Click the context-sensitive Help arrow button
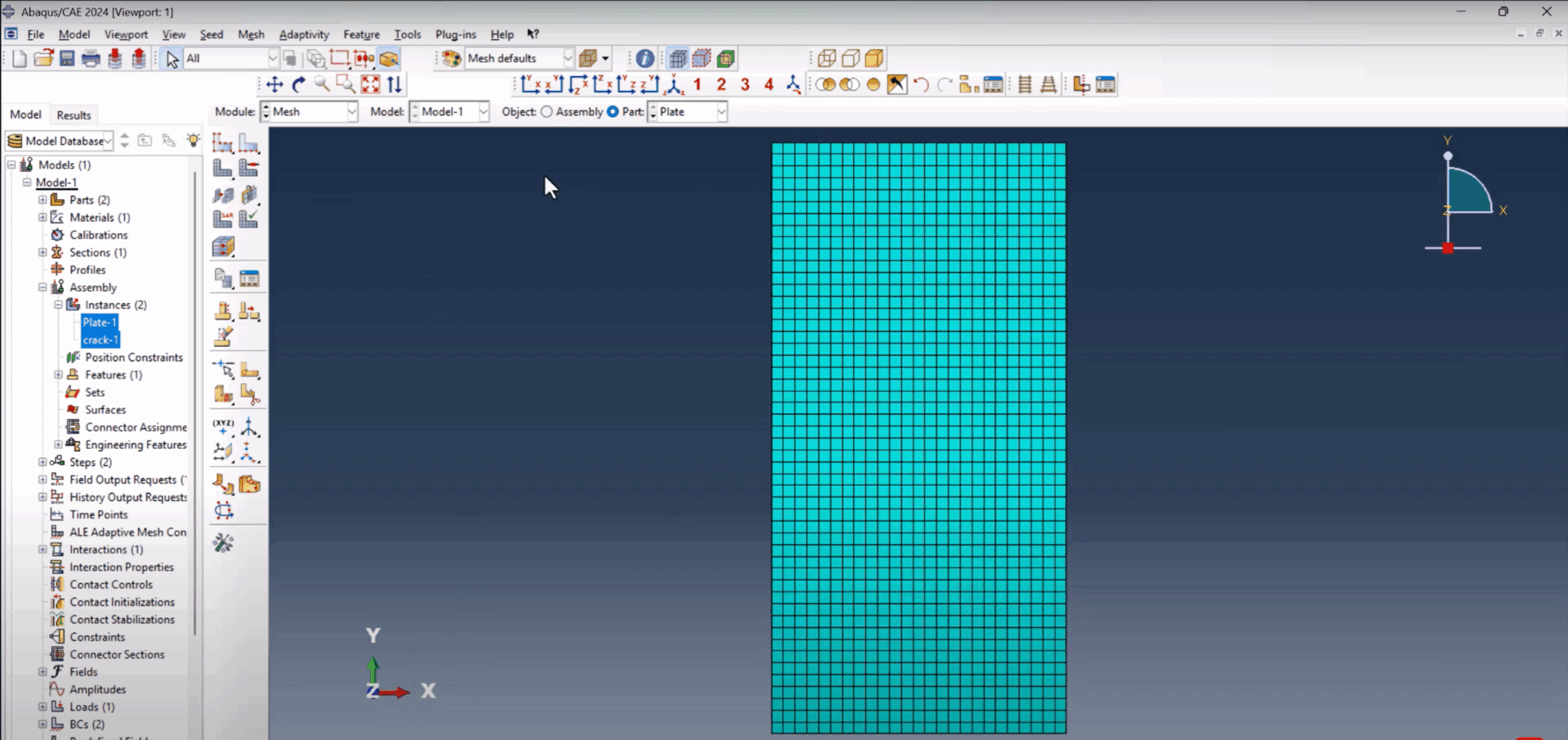 pyautogui.click(x=533, y=34)
